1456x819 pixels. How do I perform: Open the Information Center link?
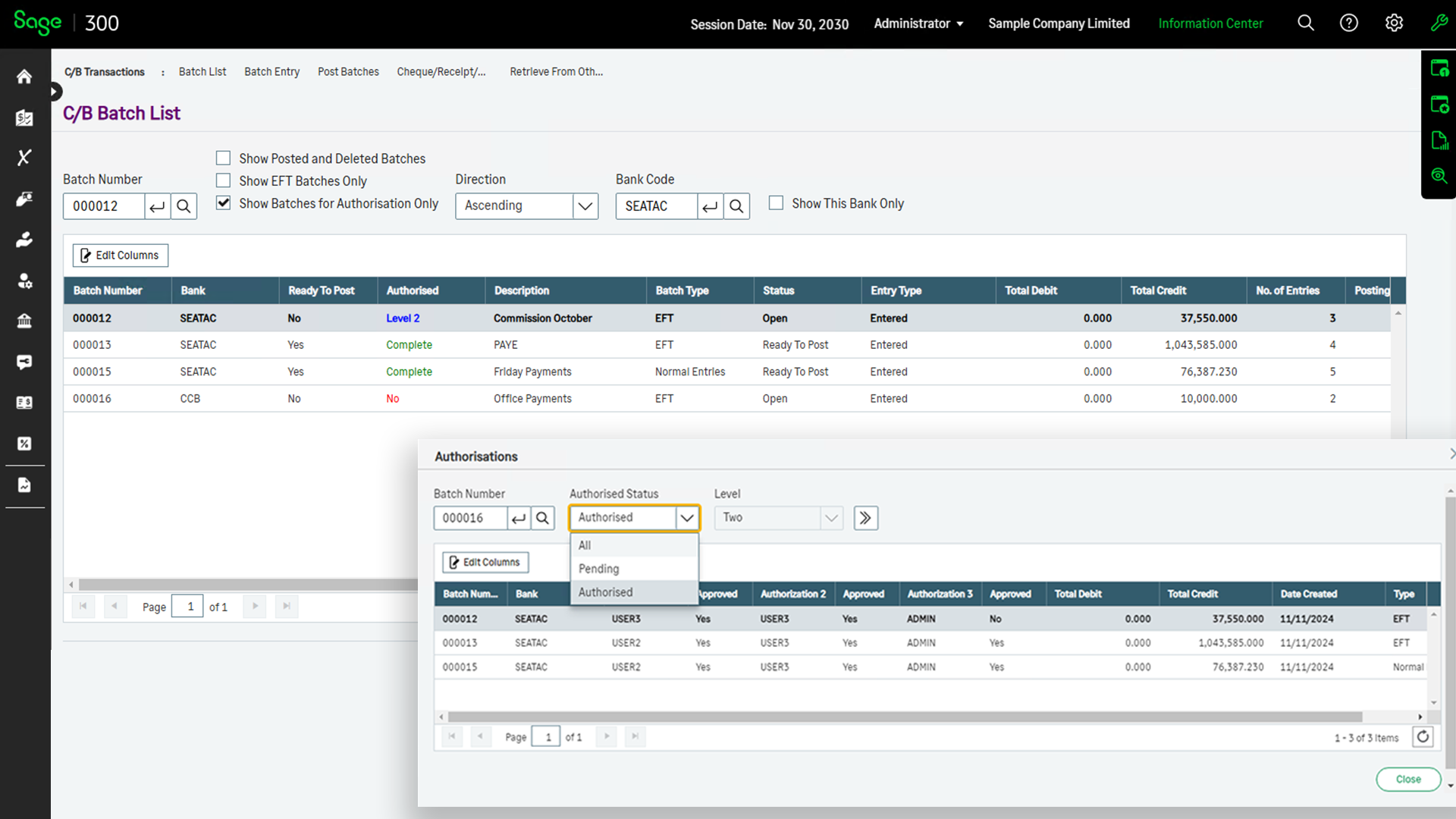(x=1210, y=24)
